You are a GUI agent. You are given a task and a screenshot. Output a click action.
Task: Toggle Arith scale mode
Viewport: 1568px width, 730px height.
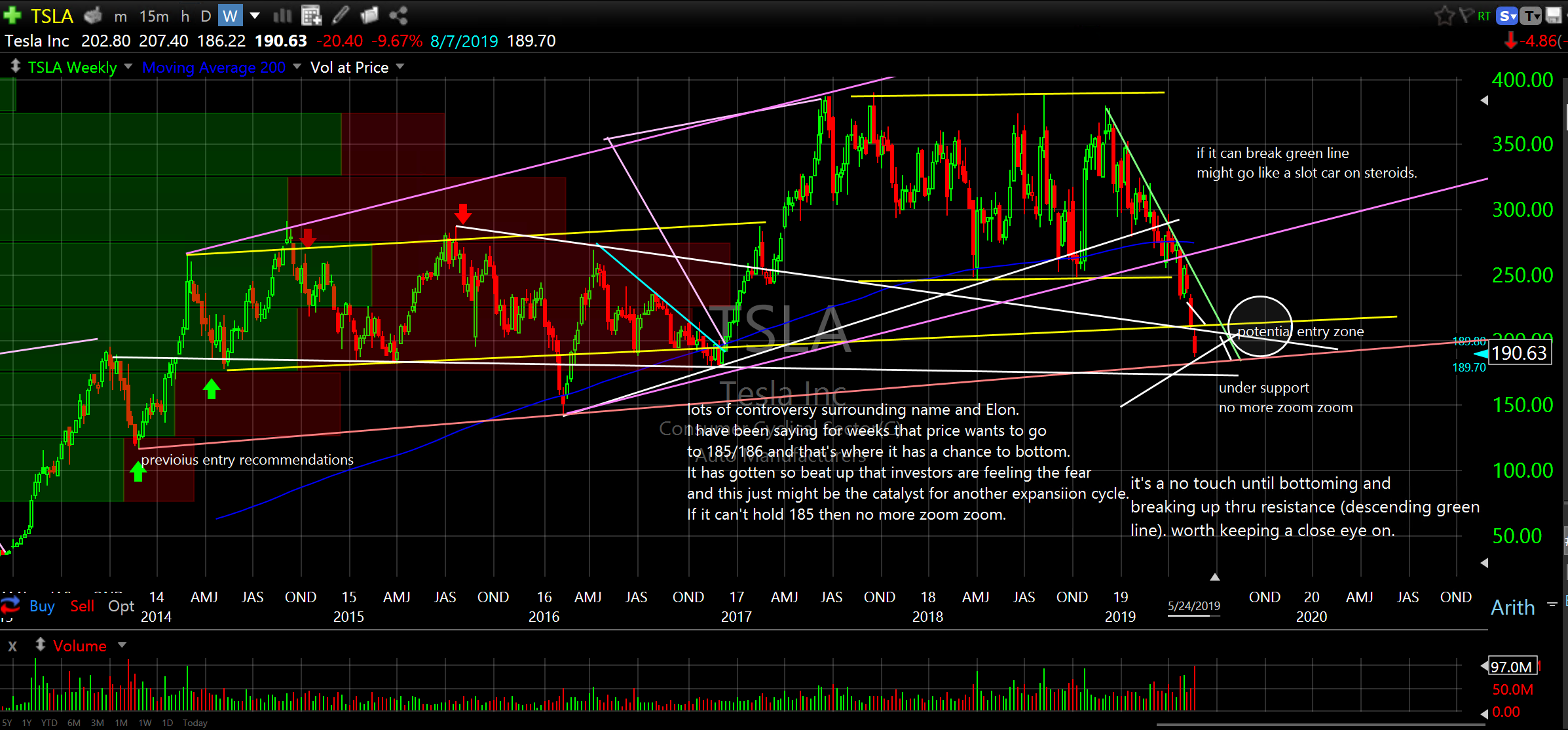pos(1512,607)
